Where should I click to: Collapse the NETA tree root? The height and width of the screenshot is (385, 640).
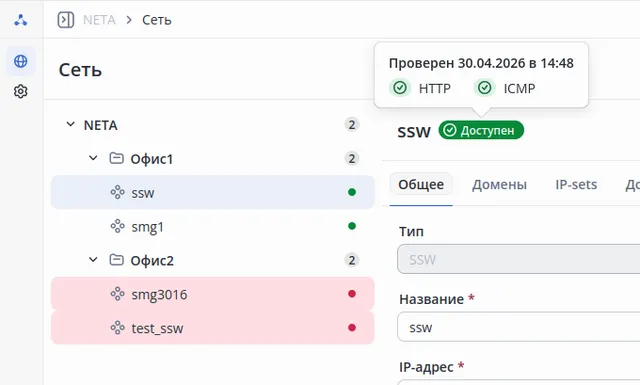(x=71, y=124)
